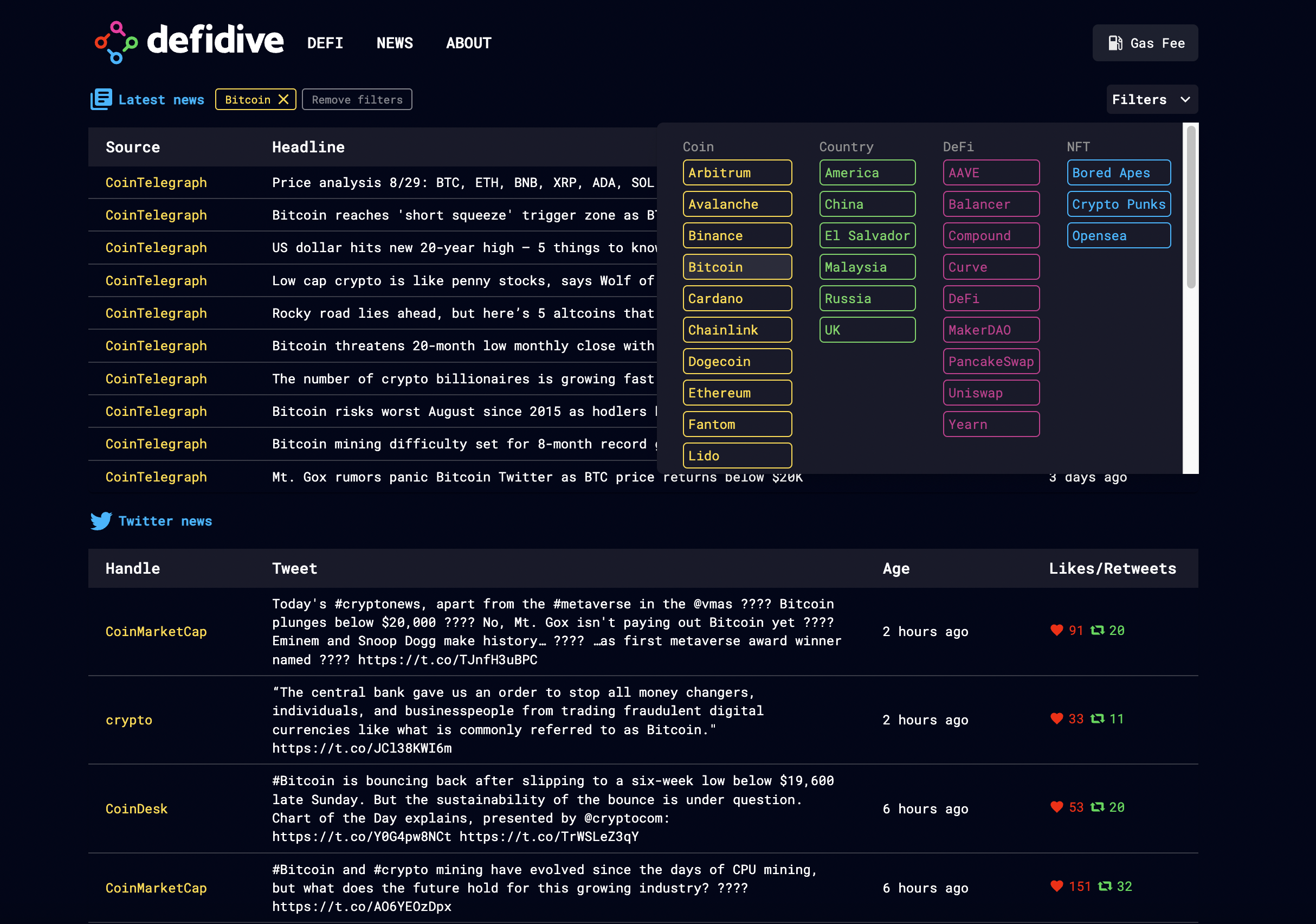The width and height of the screenshot is (1316, 924).
Task: Click the Twitter news heading
Action: point(165,521)
